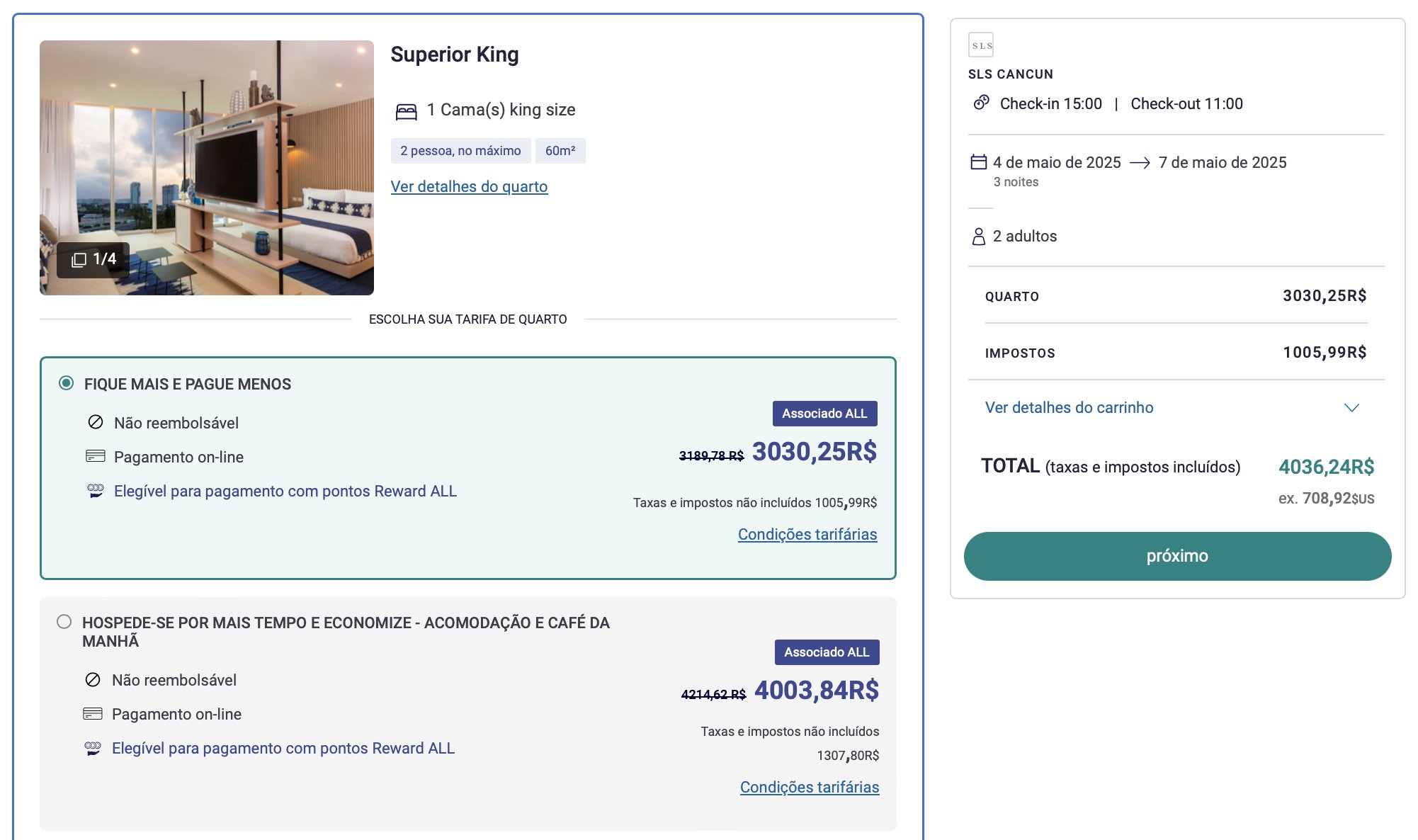1418x840 pixels.
Task: Select the Hospede-se por mais tempo breakfast rate
Action: (64, 622)
